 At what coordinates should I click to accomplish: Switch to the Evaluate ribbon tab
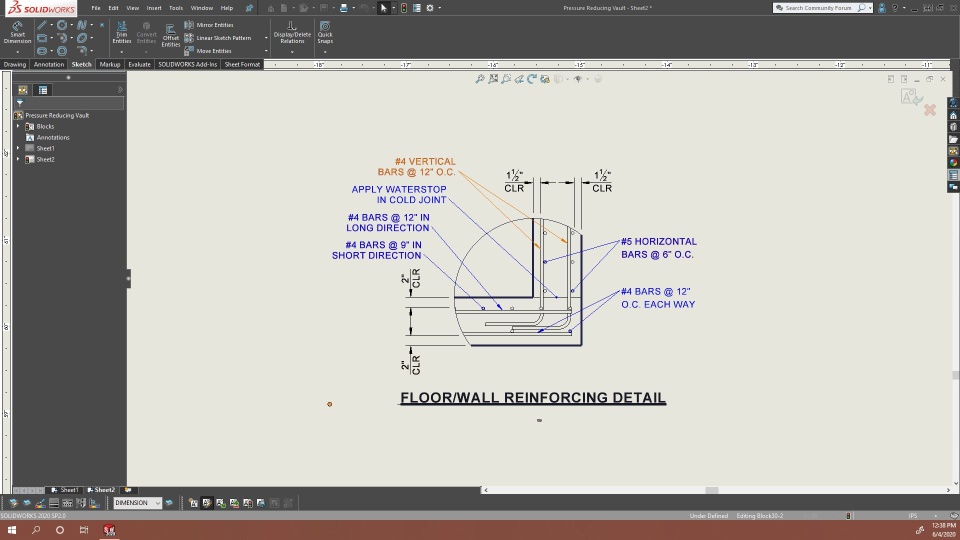[139, 64]
